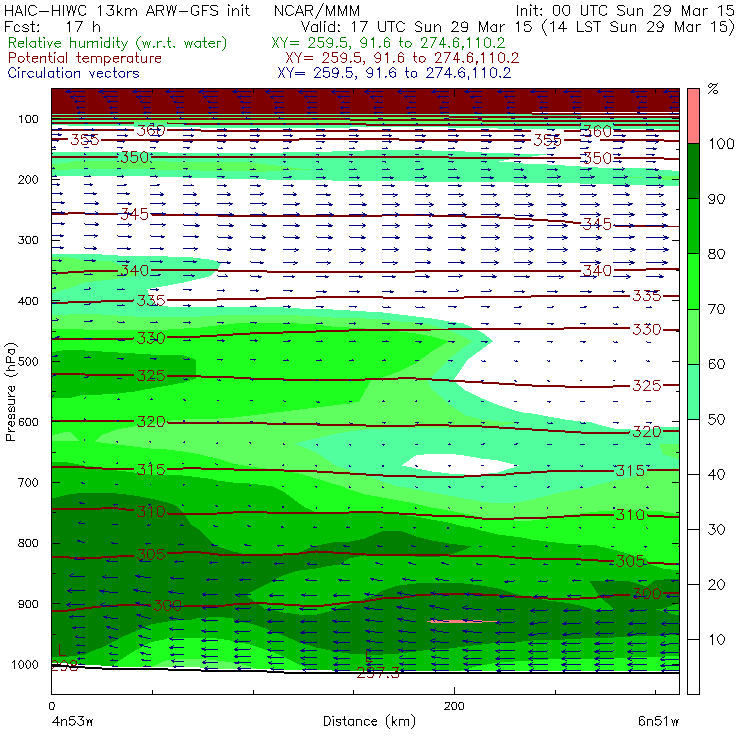This screenshot has width=740, height=740.
Task: Click the '50' colorbar scale value
Action: click(716, 420)
